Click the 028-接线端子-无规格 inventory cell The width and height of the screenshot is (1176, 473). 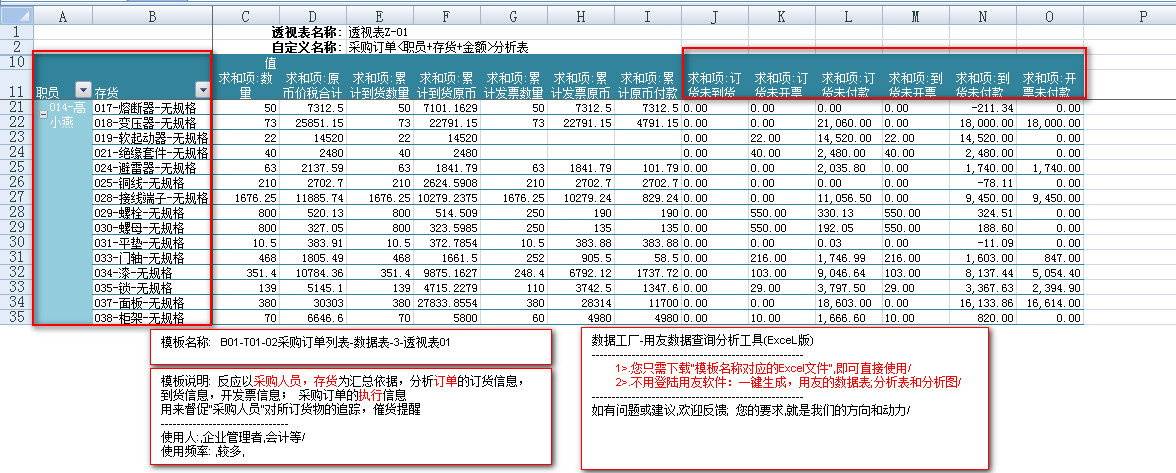pos(150,198)
